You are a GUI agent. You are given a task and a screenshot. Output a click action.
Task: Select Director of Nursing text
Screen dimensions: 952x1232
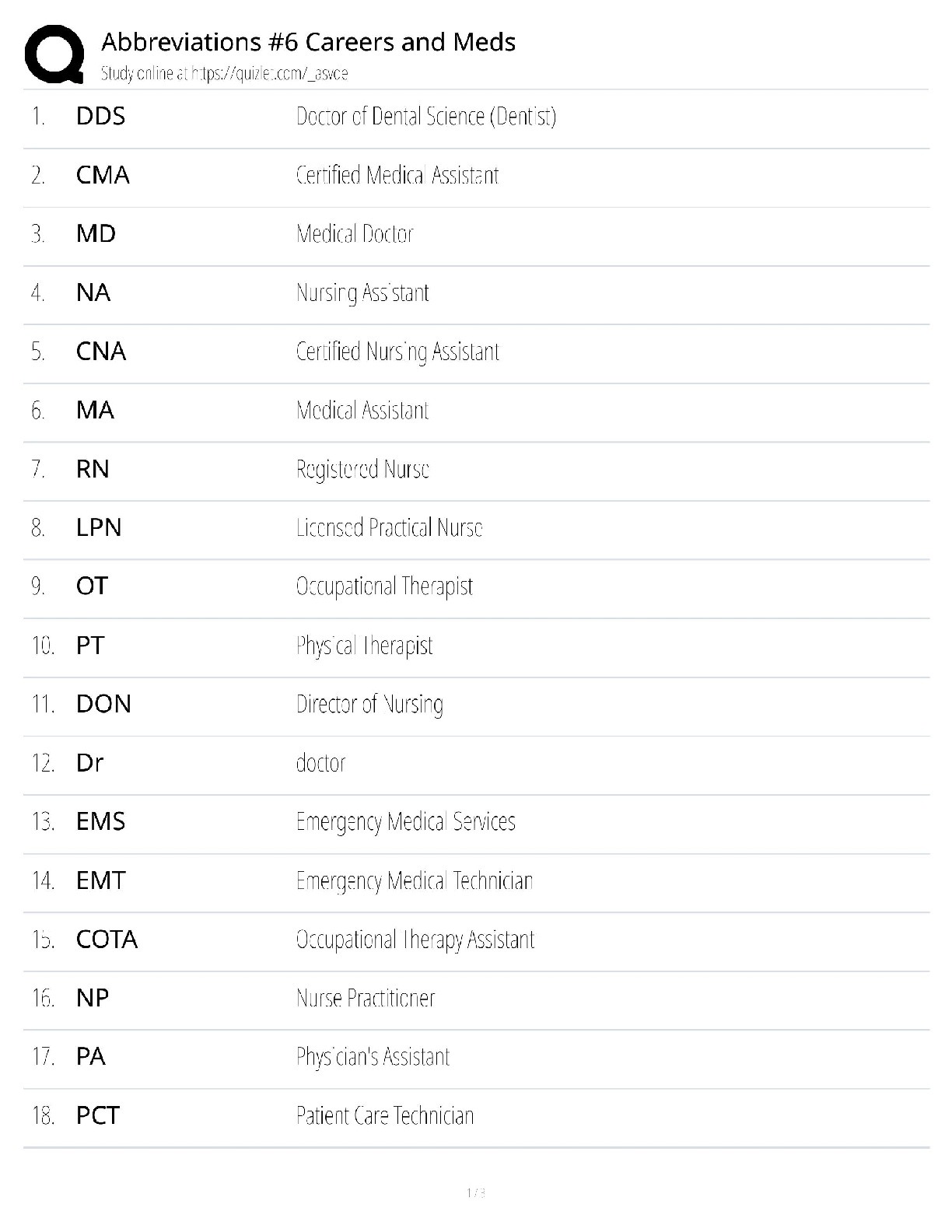tap(369, 704)
